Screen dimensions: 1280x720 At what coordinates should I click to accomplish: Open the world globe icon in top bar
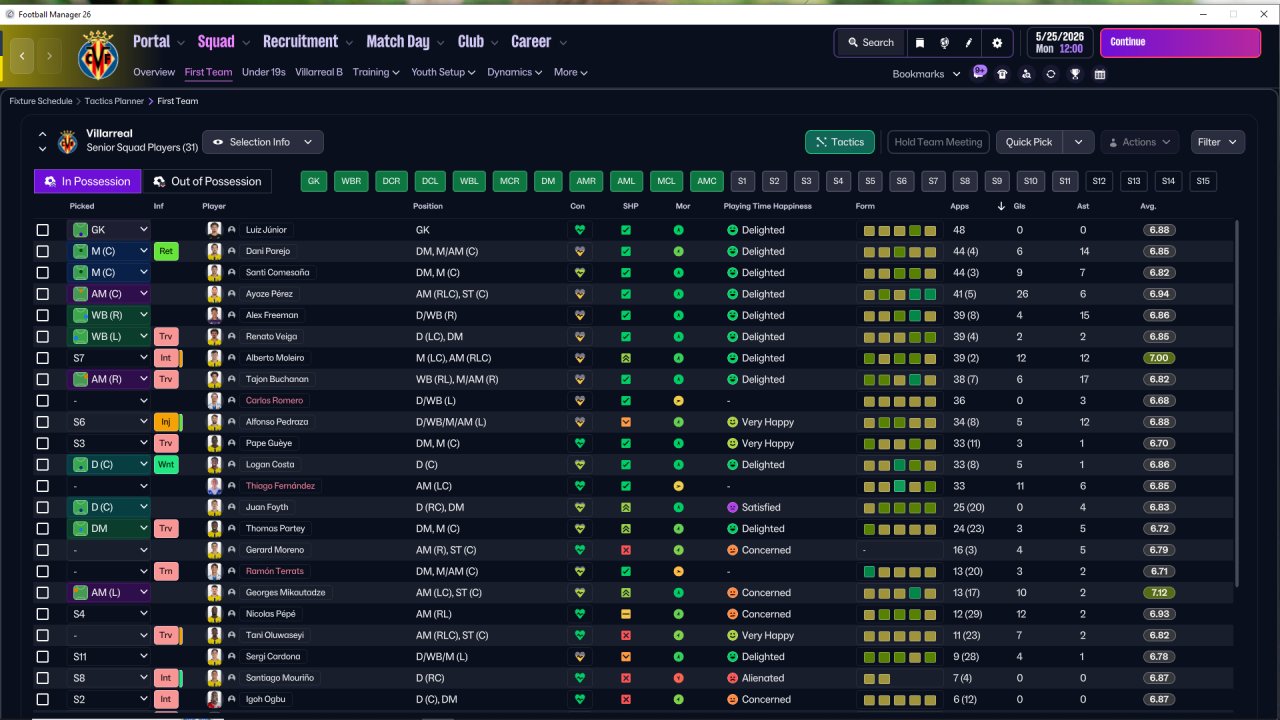click(944, 43)
